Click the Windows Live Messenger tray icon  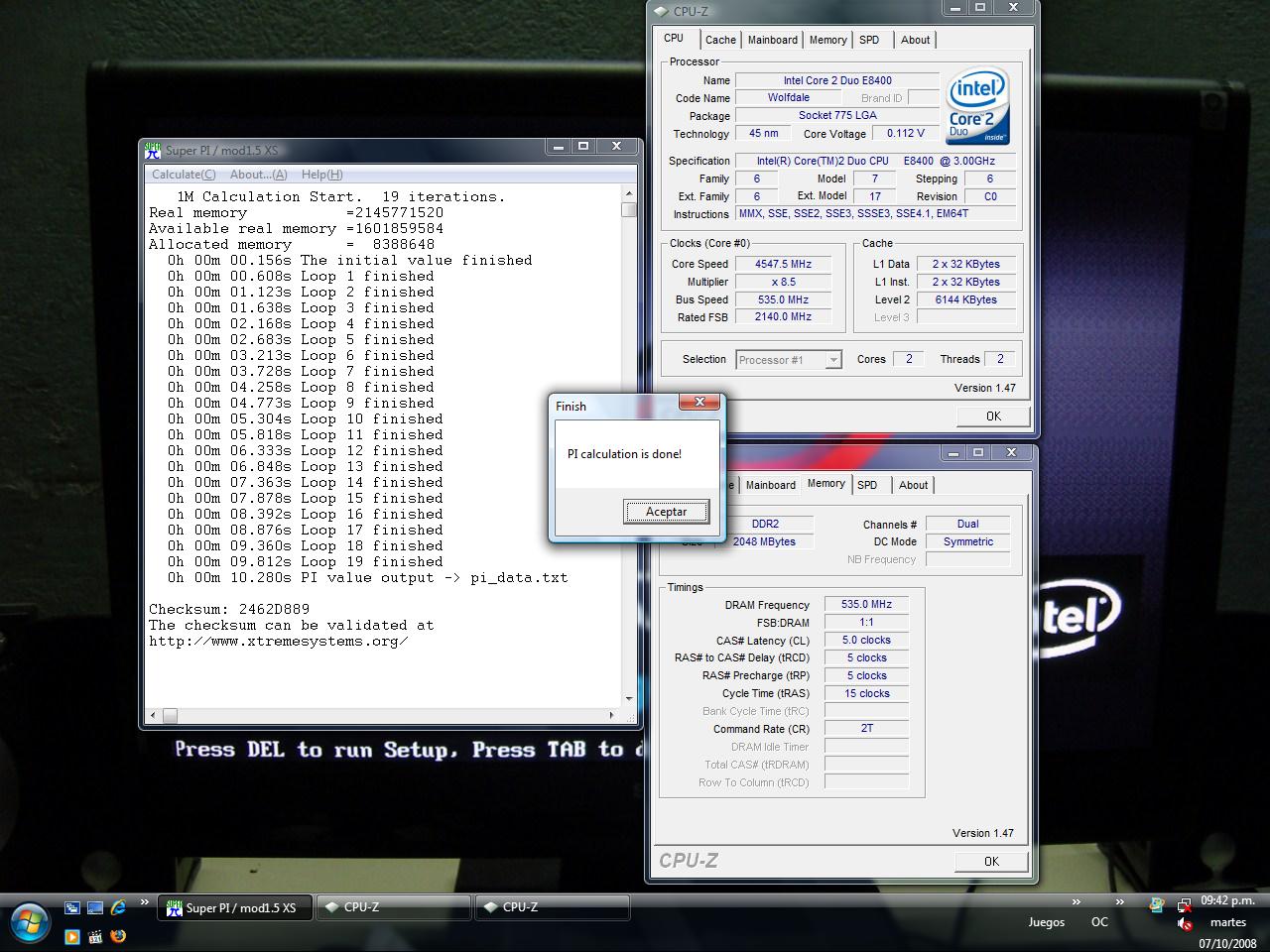click(1157, 905)
